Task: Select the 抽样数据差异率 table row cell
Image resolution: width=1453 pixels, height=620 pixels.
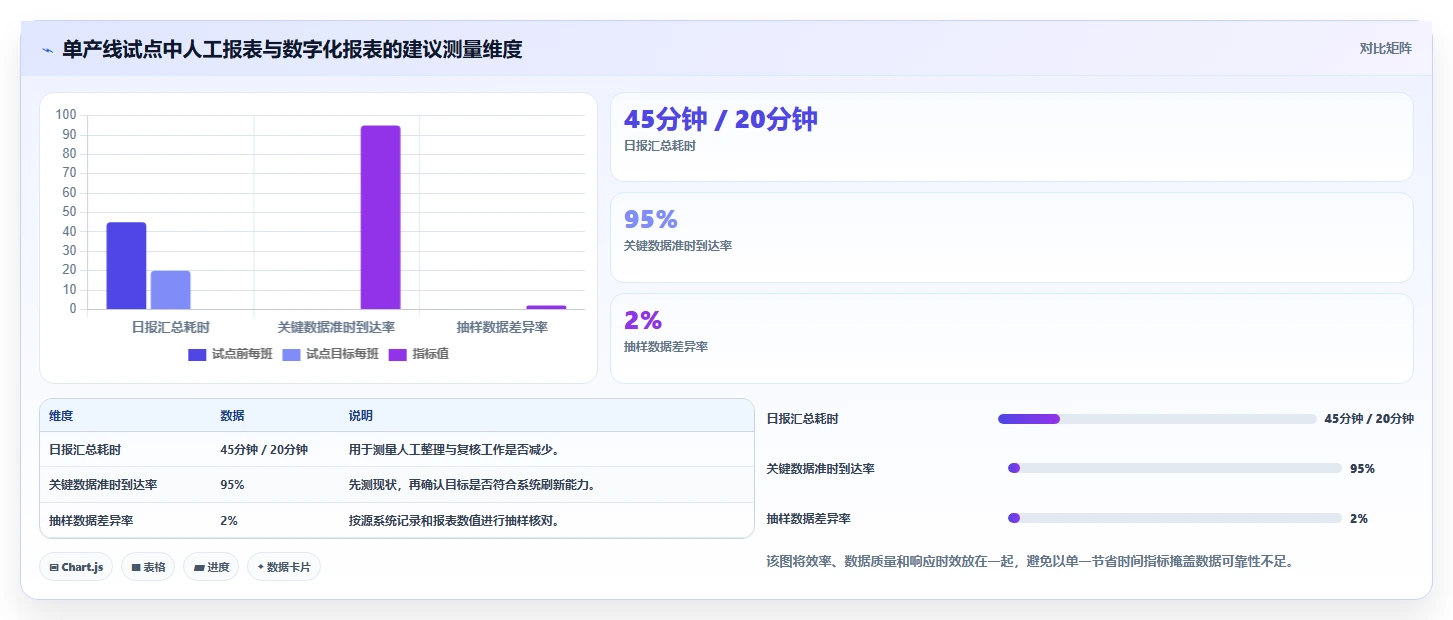Action: [x=91, y=521]
